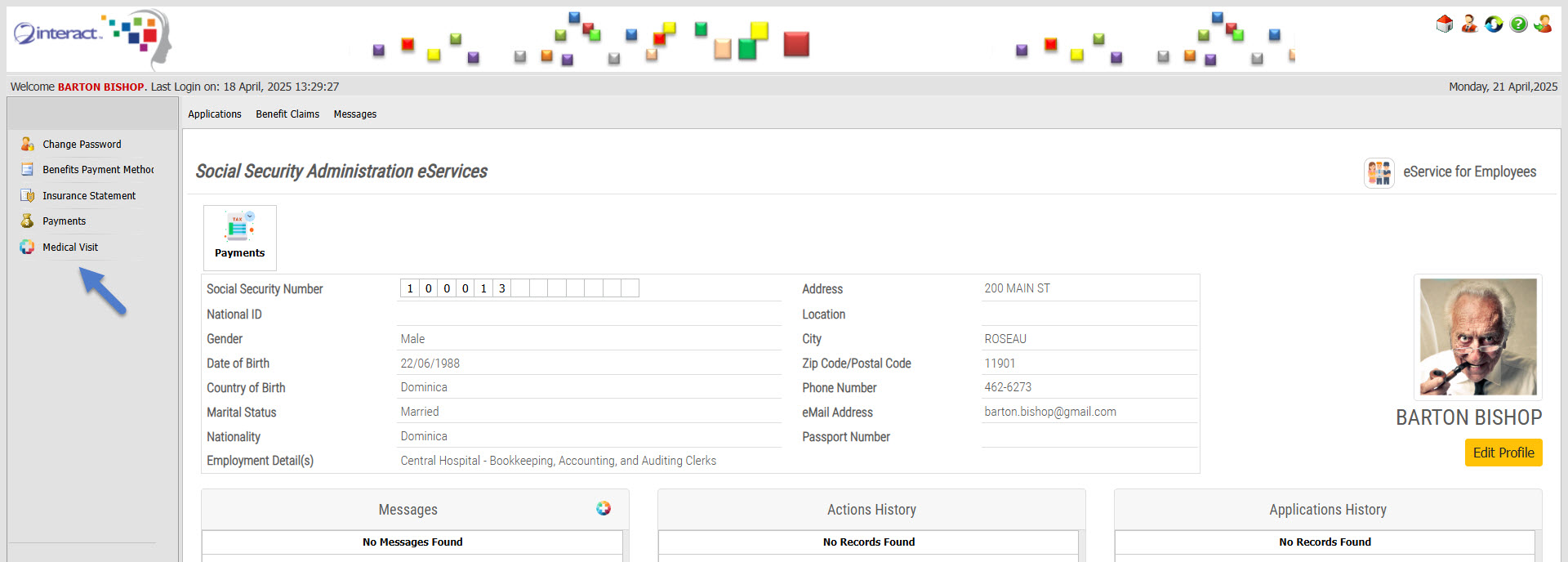Screen dimensions: 1568x562
Task: Open Insurance Statement from the sidebar
Action: [x=89, y=196]
